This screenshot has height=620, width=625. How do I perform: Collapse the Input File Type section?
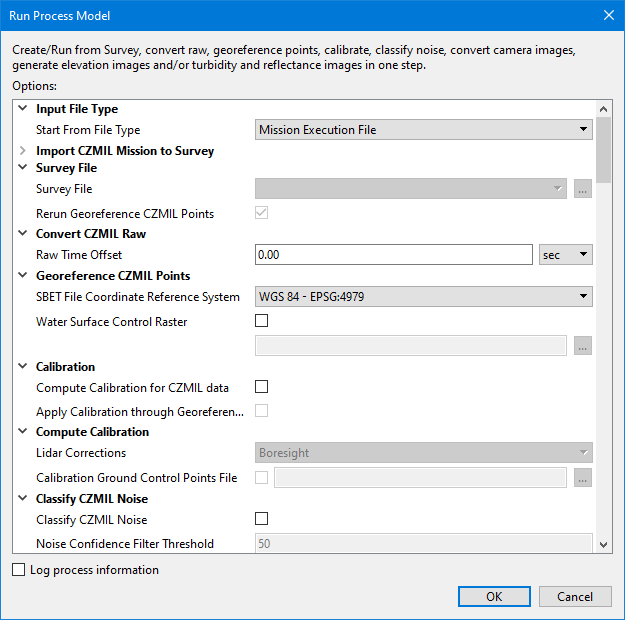24,109
